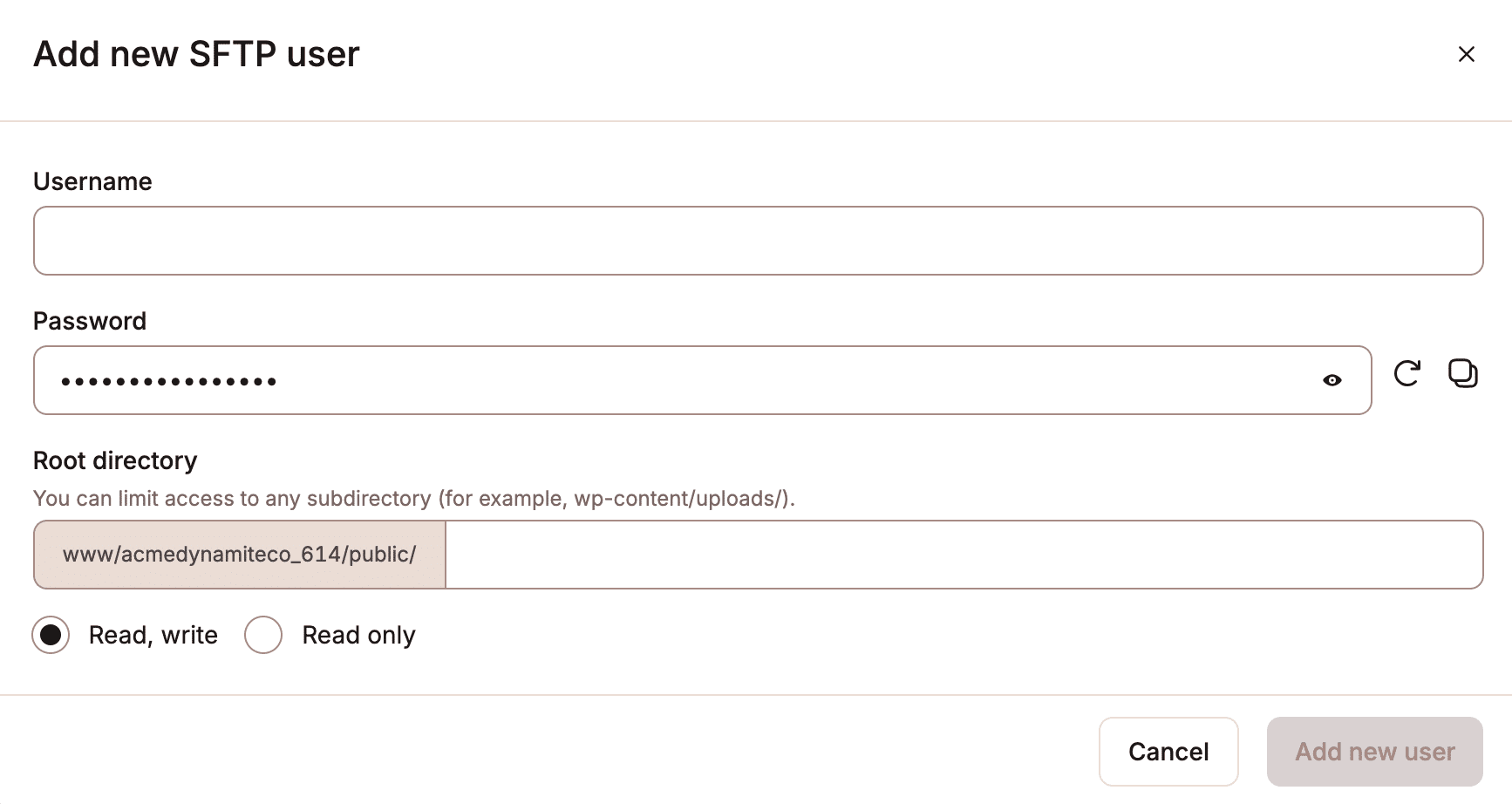Generate a new random password
The width and height of the screenshot is (1512, 804).
click(1406, 375)
